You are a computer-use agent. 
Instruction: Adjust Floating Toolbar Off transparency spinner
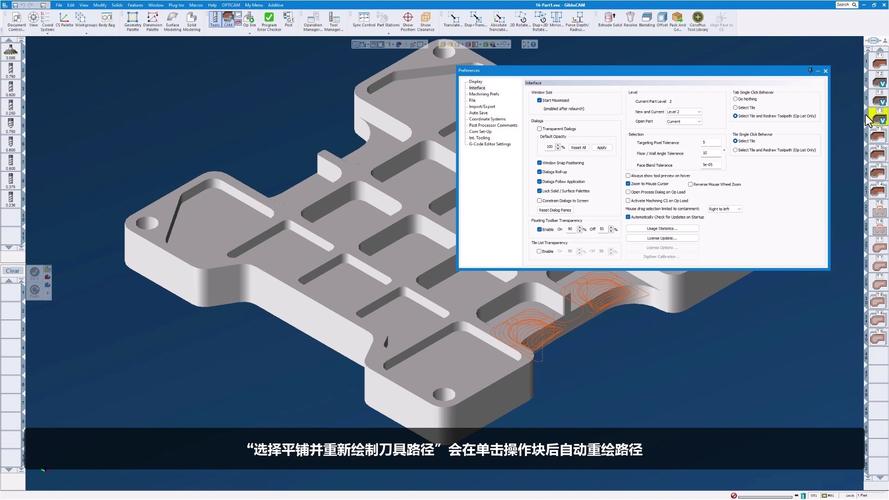point(611,229)
